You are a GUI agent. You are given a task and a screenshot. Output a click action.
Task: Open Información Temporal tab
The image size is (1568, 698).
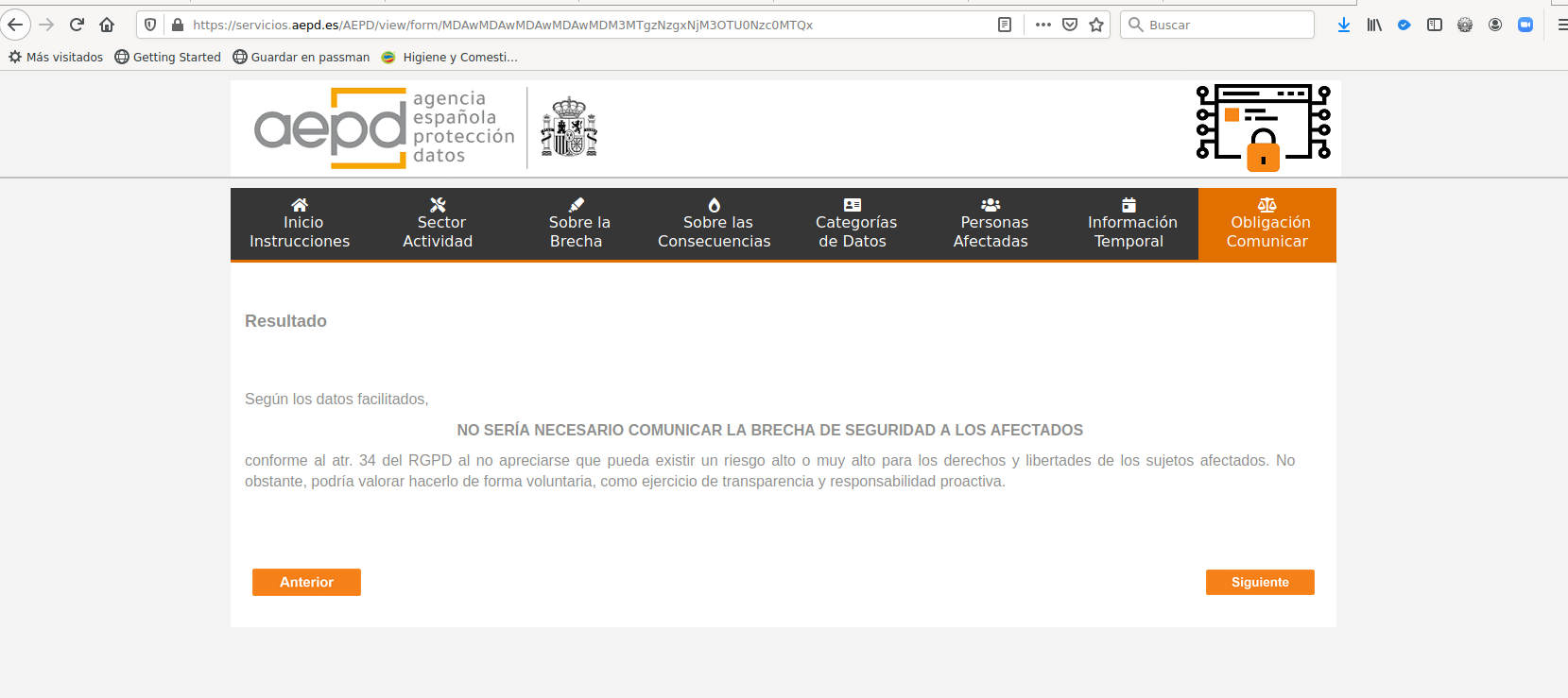coord(1129,224)
